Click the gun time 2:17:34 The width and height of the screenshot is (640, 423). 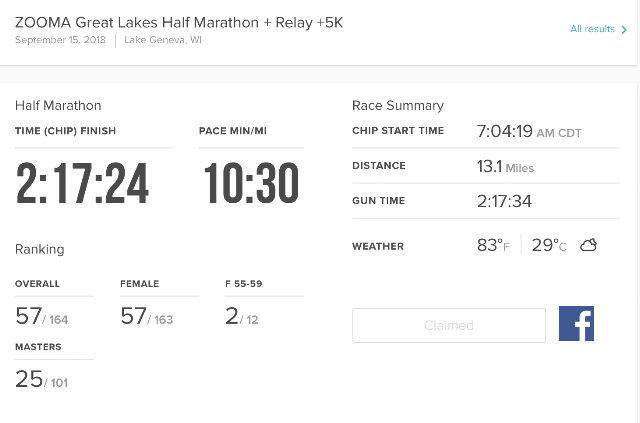click(504, 201)
